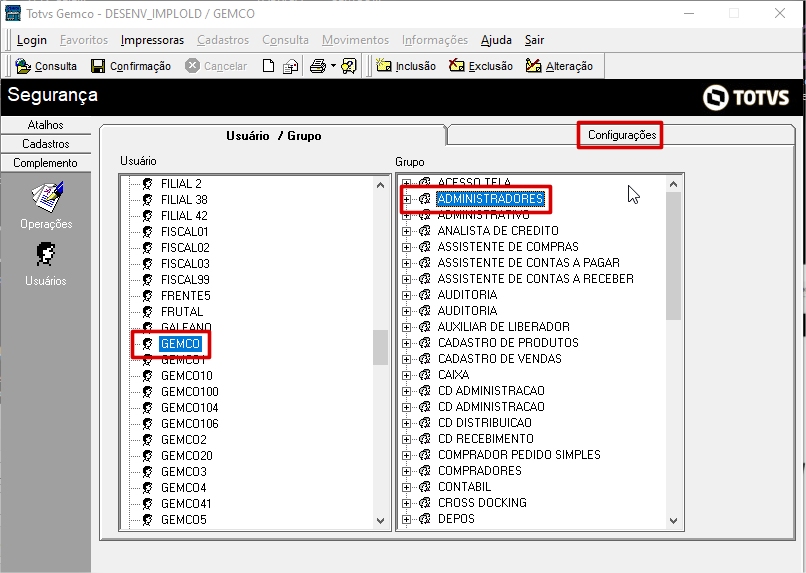This screenshot has height=573, width=806.
Task: Expand the ASSISTENTE DE CONTAS A PAGAR group
Action: click(x=407, y=263)
